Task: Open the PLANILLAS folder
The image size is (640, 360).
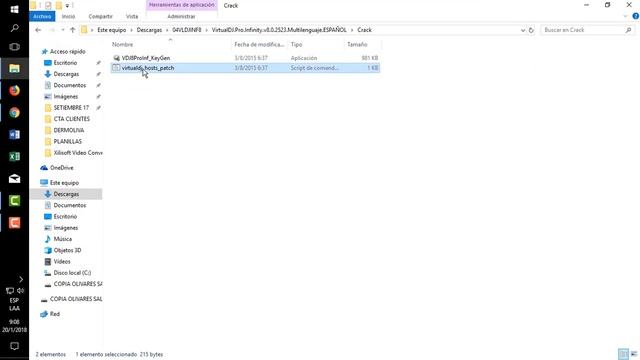Action: tap(67, 141)
